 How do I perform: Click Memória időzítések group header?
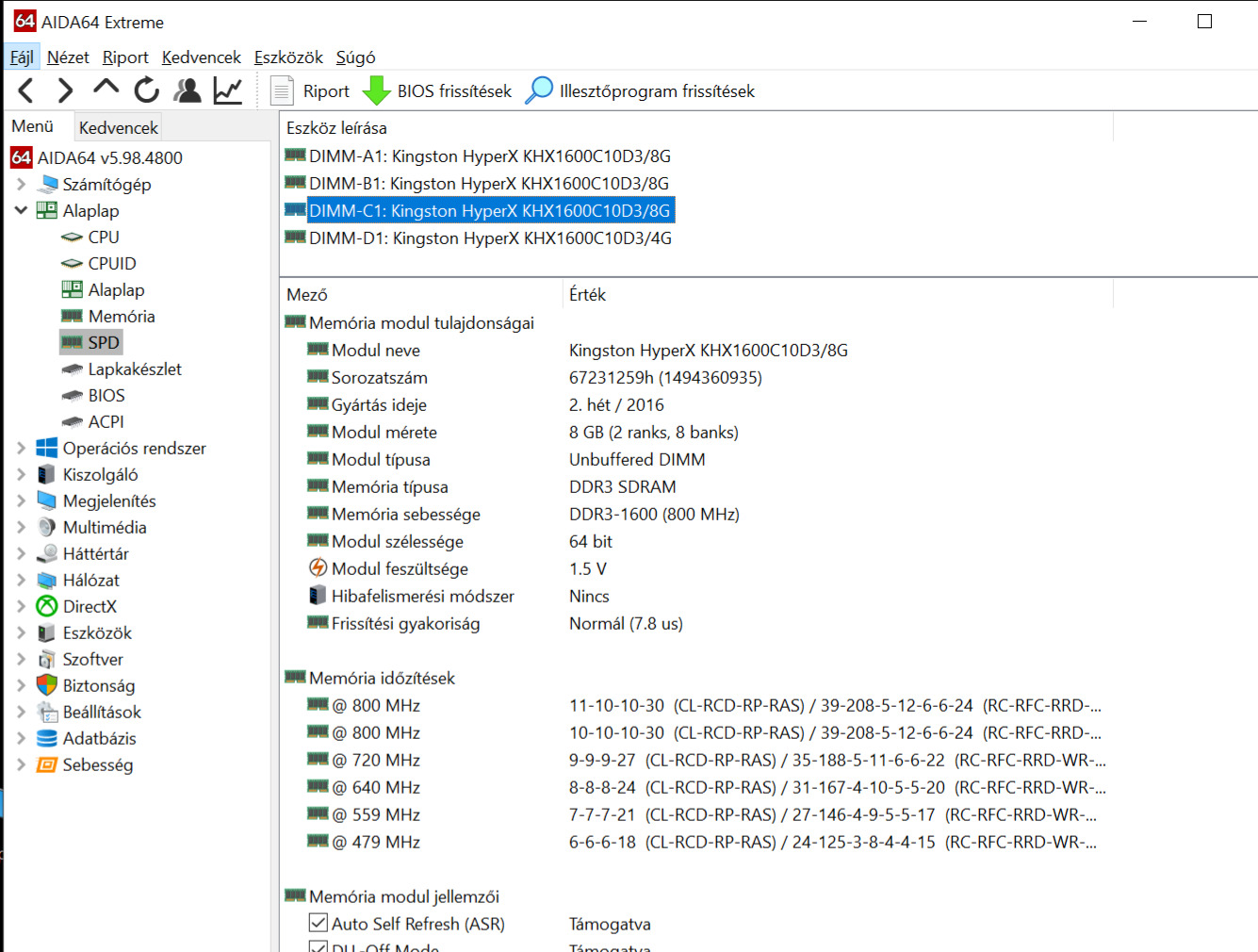click(x=370, y=678)
